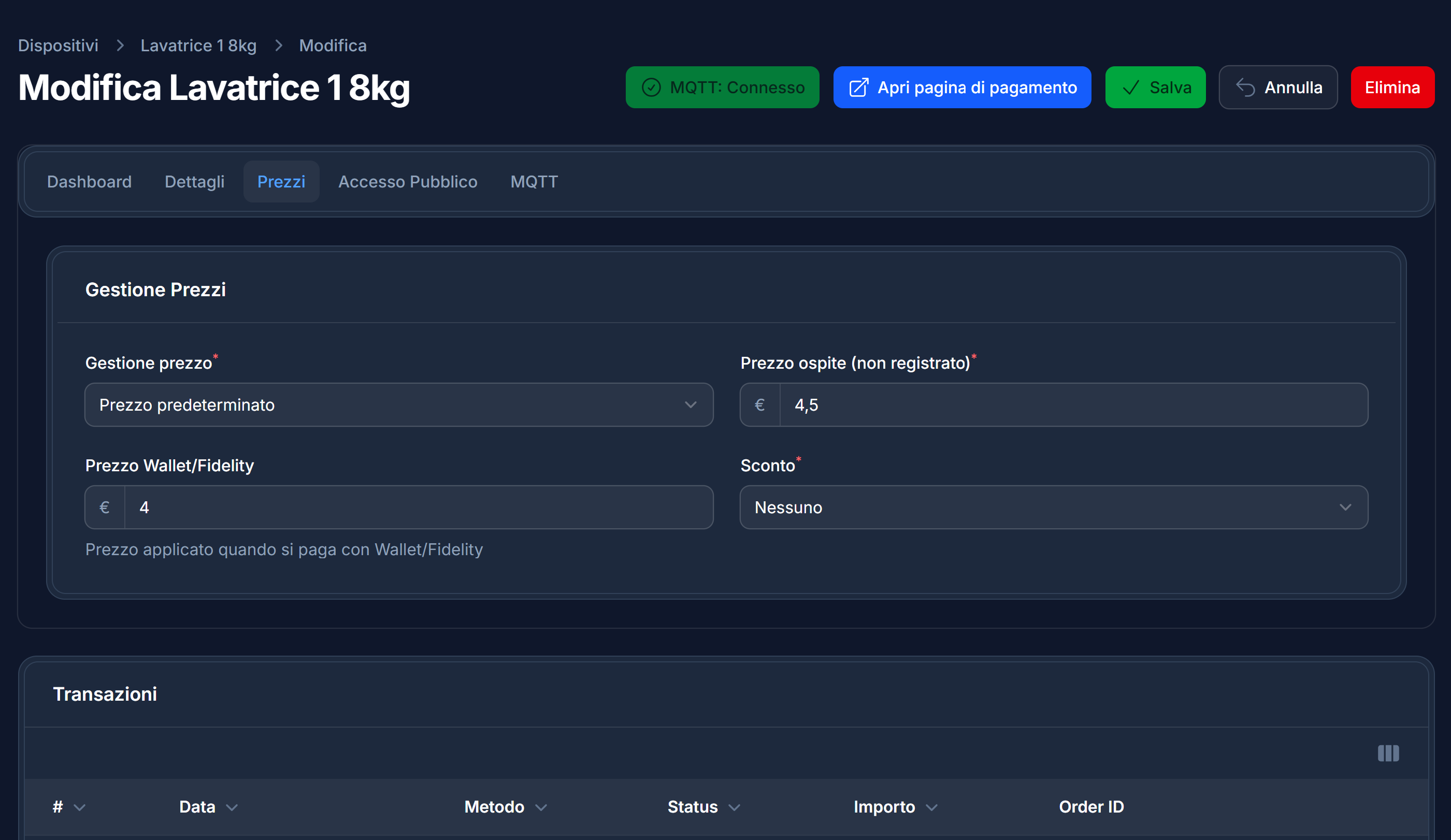Viewport: 1451px width, 840px height.
Task: Go to the MQTT tab
Action: [534, 181]
